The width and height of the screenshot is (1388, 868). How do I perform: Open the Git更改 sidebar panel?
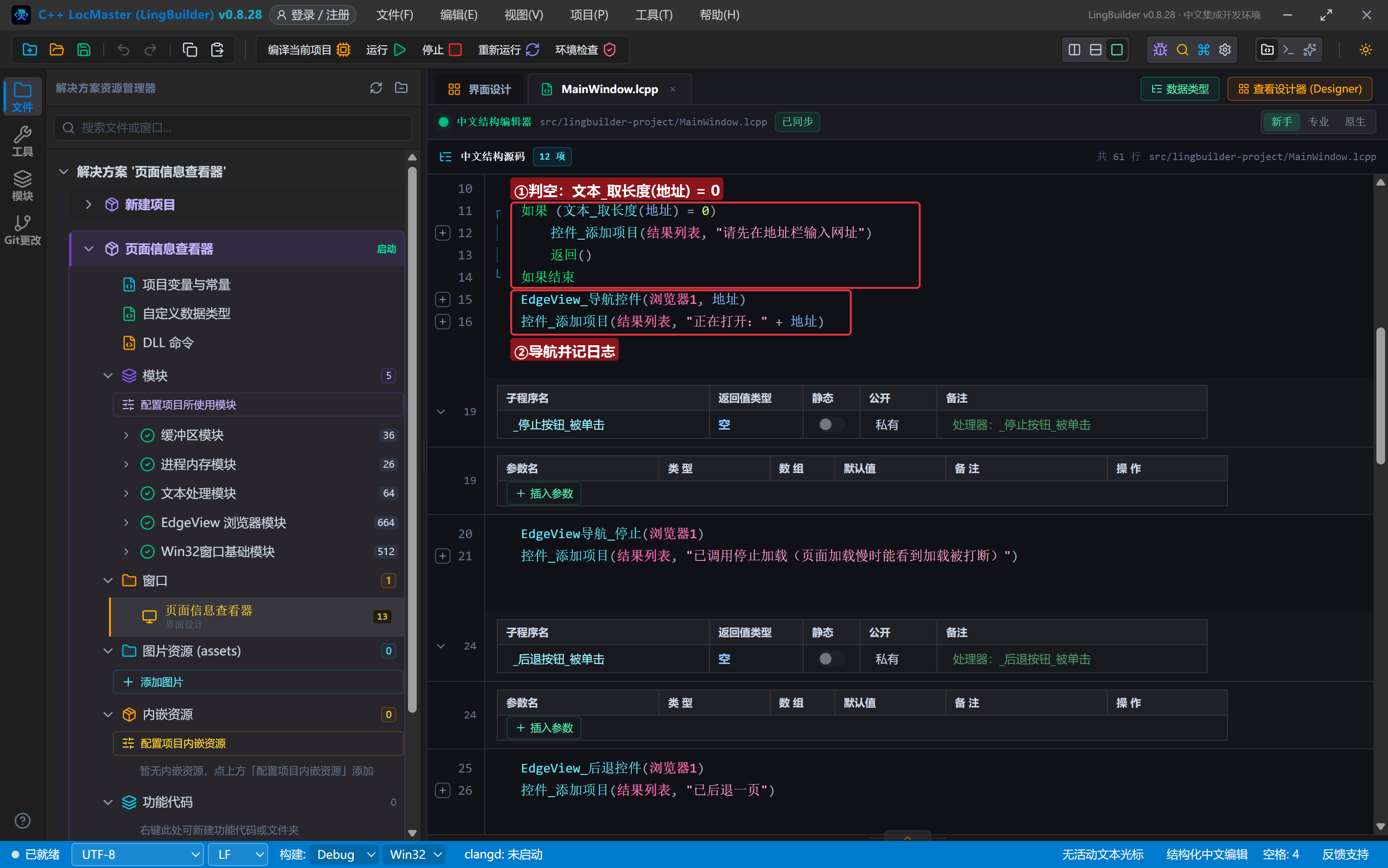[x=22, y=230]
